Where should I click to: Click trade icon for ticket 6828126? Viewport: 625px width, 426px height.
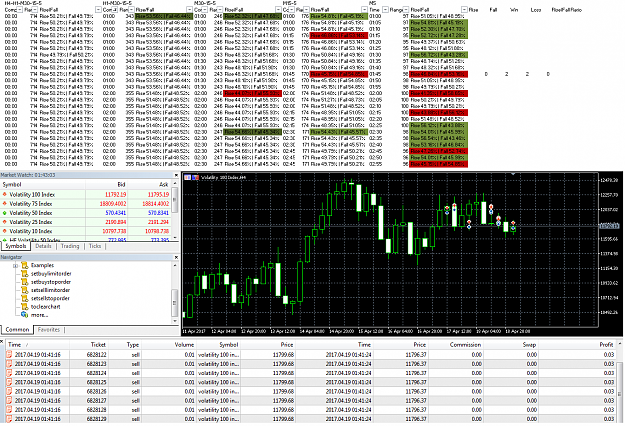point(9,391)
